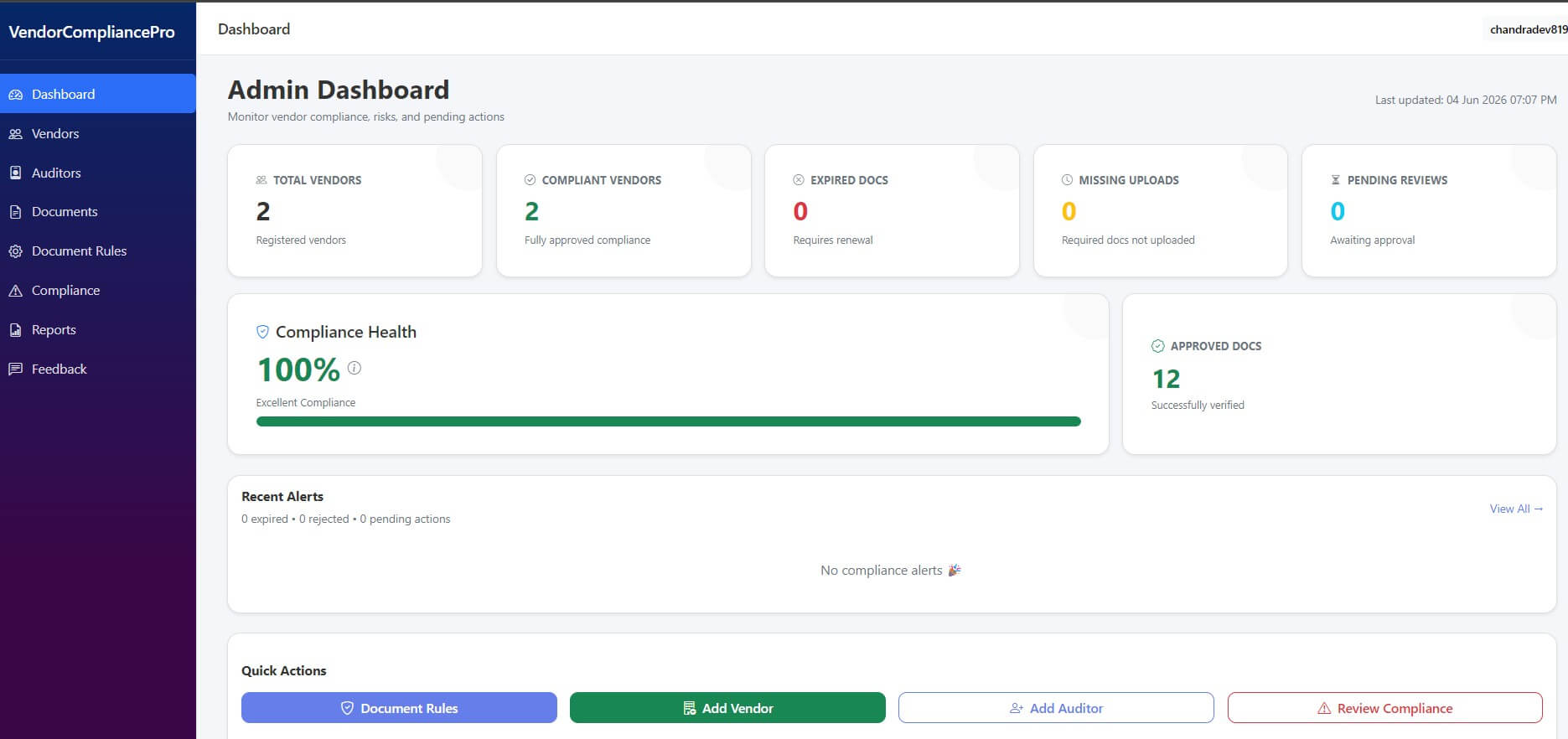Click the Missing Uploads clock icon
Viewport: 1568px width, 739px height.
tap(1067, 180)
